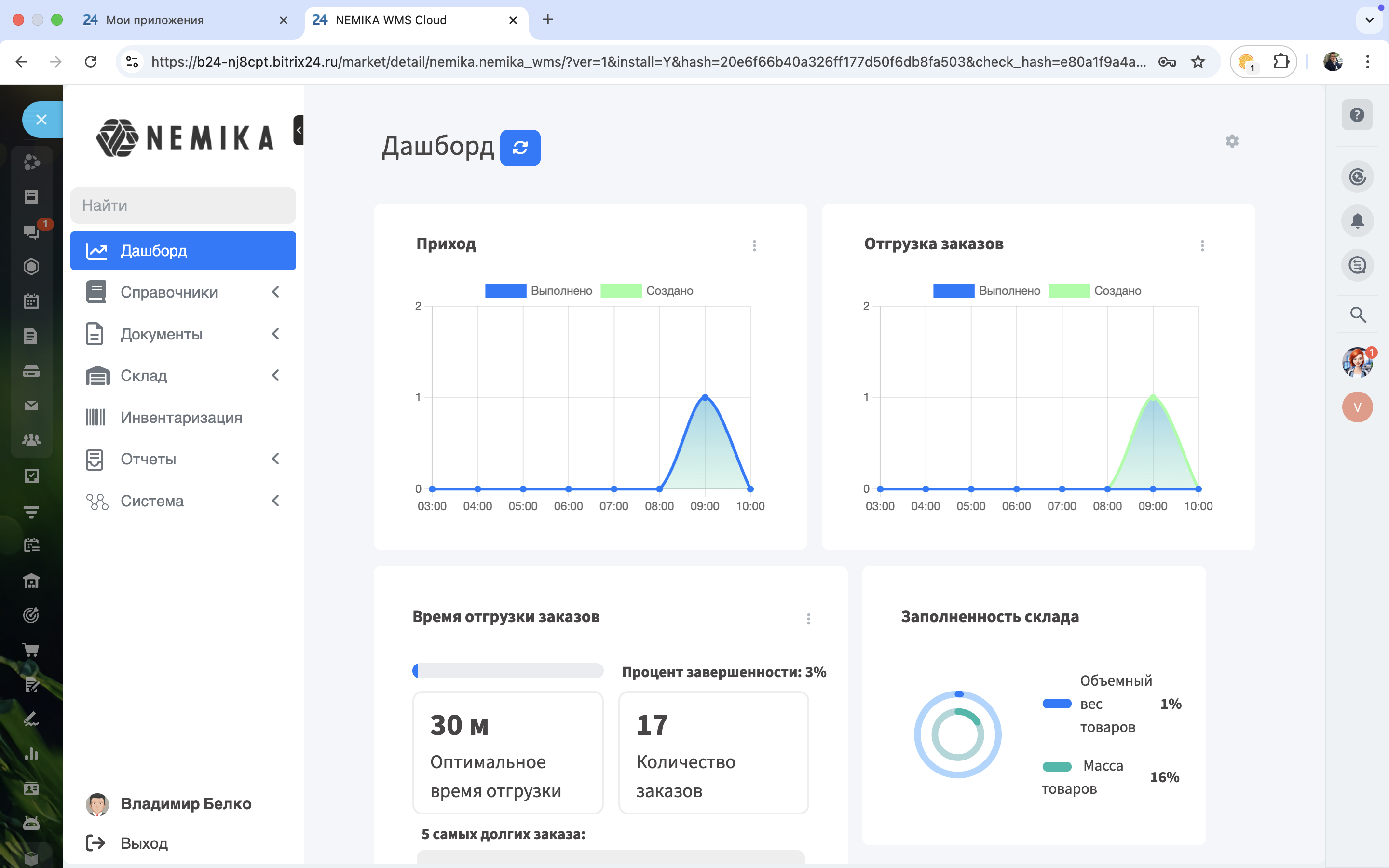Image resolution: width=1389 pixels, height=868 pixels.
Task: Click the Найти search field
Action: pos(182,205)
